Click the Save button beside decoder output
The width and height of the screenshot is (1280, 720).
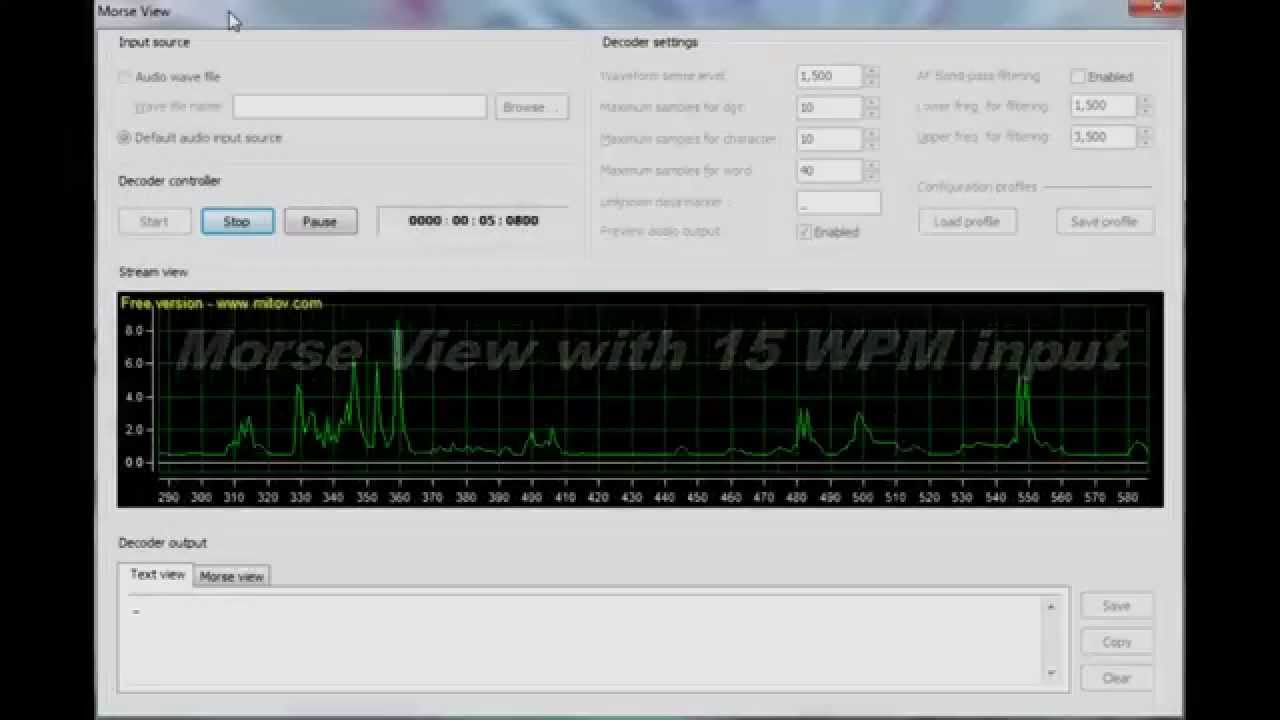(1116, 606)
